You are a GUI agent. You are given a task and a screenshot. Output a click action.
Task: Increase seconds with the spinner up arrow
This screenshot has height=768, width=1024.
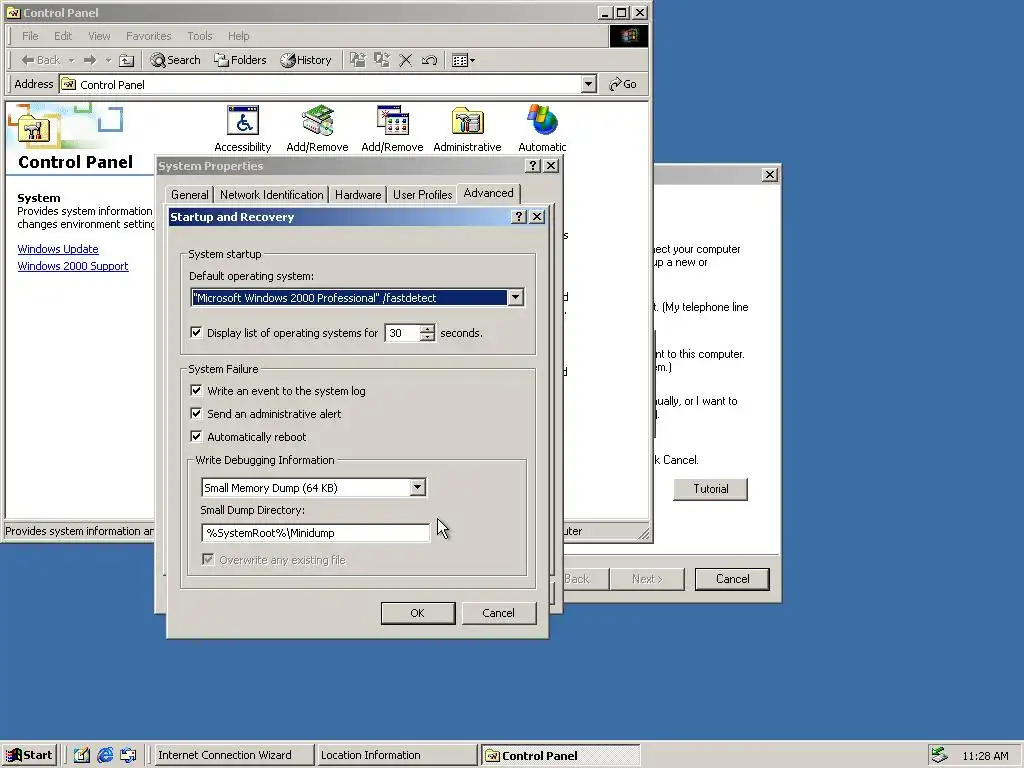pos(427,328)
